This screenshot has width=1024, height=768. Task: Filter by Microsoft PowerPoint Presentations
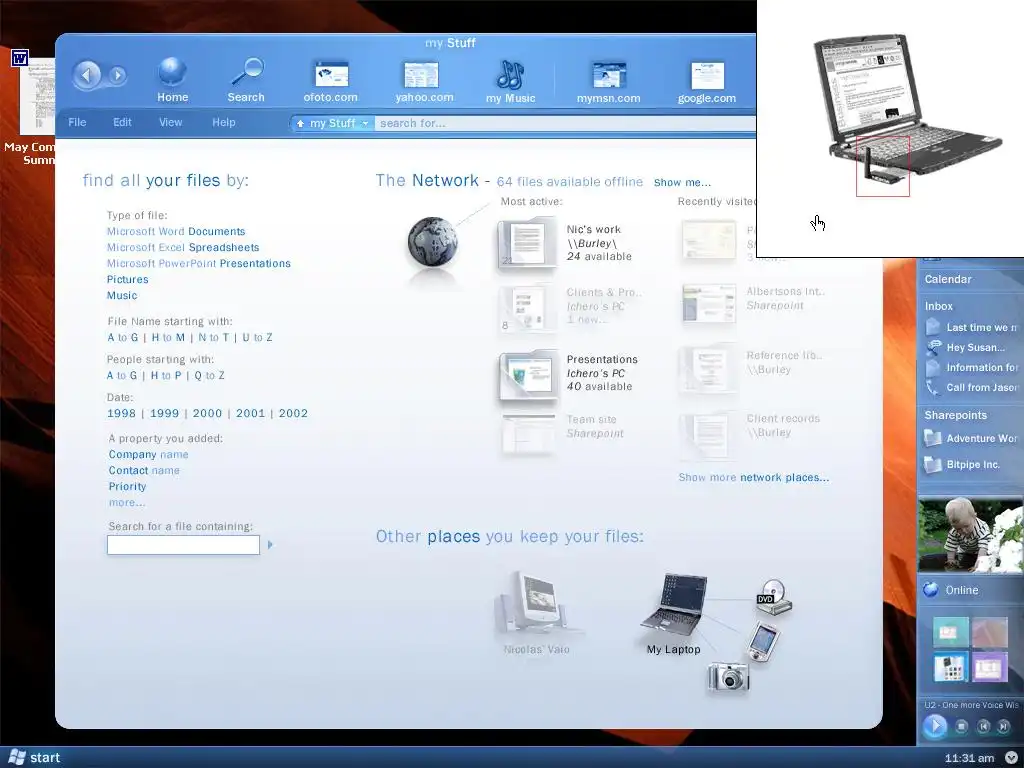[x=199, y=263]
